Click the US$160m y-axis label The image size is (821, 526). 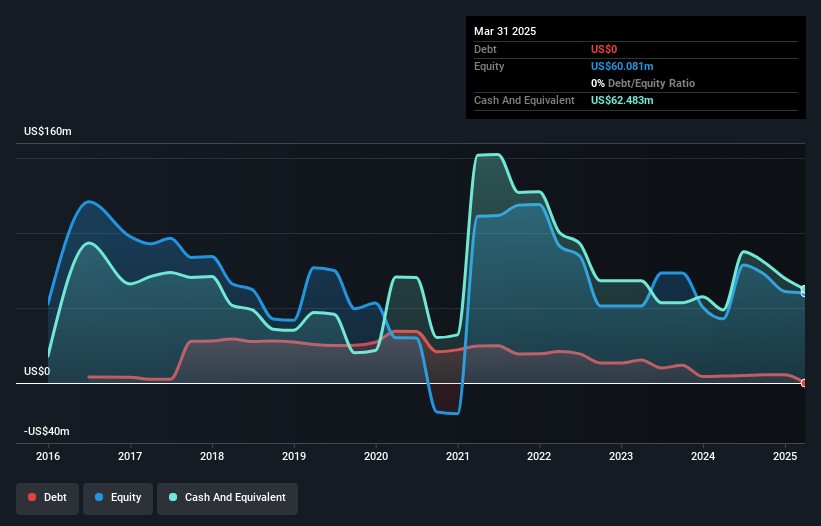coord(48,132)
